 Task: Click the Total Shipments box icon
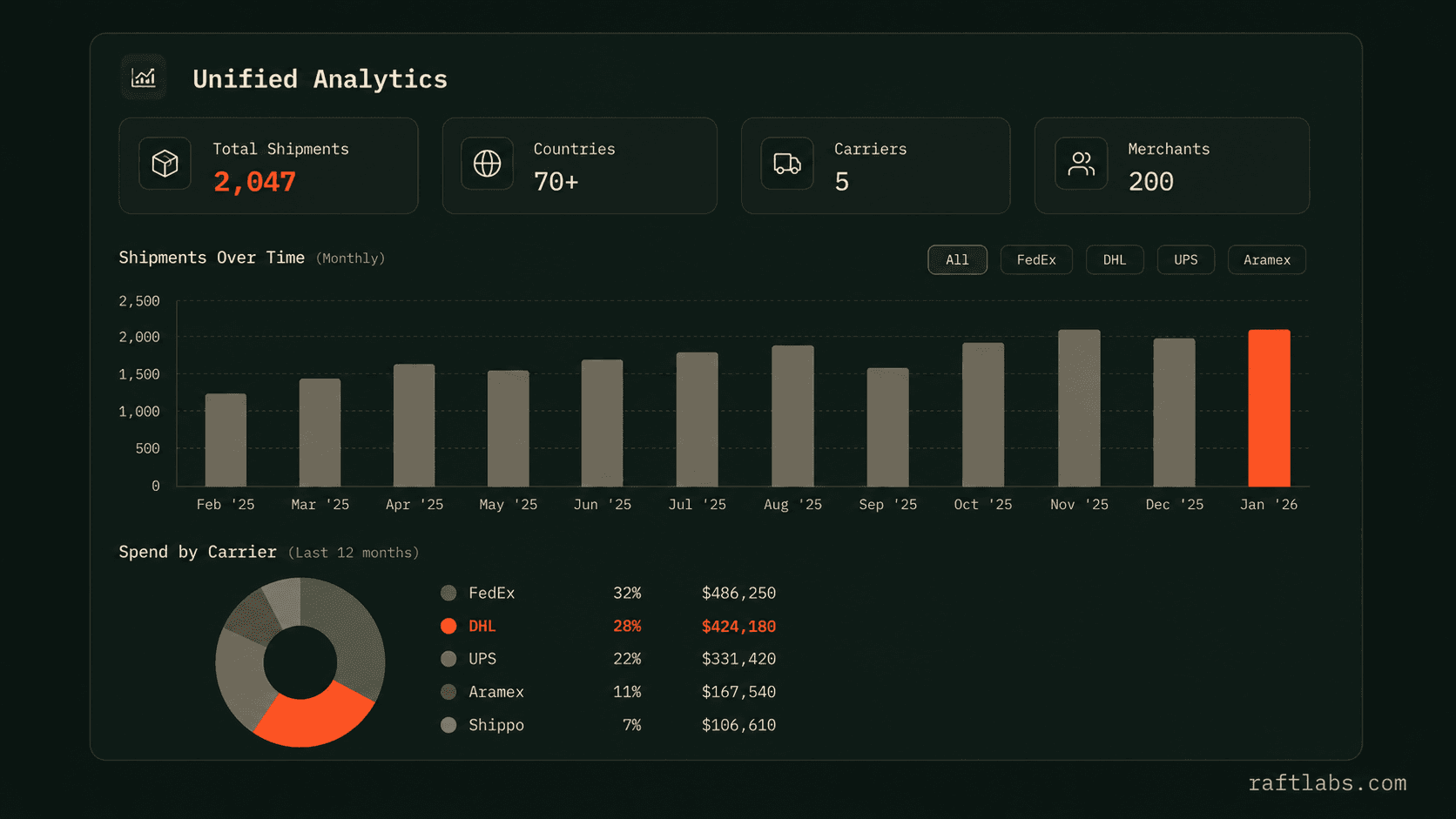165,163
